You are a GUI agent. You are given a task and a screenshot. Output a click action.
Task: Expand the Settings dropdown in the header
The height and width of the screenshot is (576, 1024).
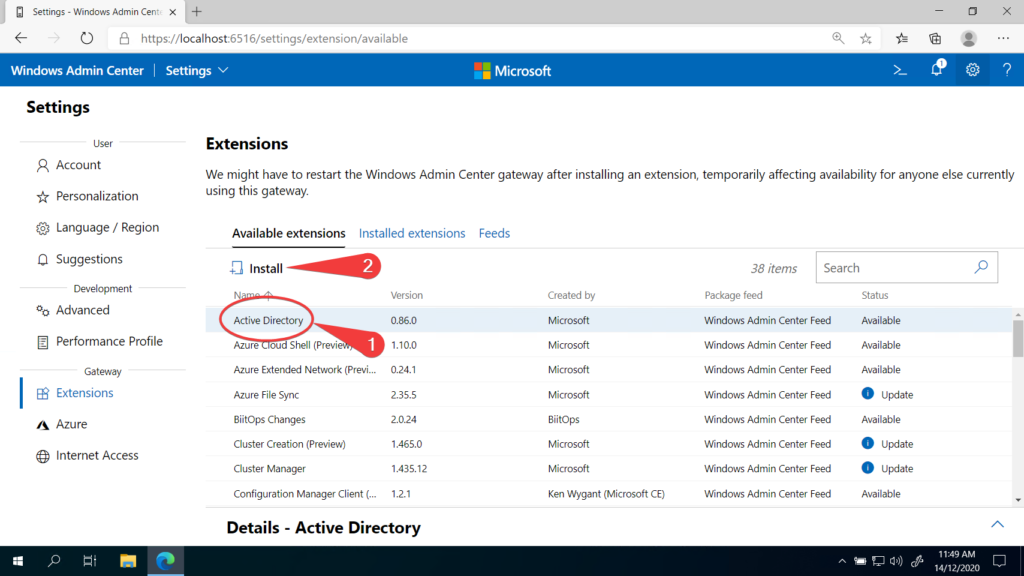pyautogui.click(x=196, y=70)
